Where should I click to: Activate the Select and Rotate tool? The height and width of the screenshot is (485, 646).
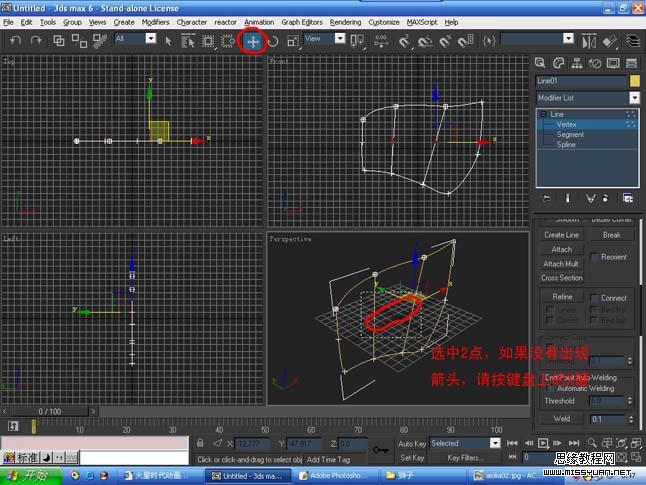pyautogui.click(x=273, y=41)
